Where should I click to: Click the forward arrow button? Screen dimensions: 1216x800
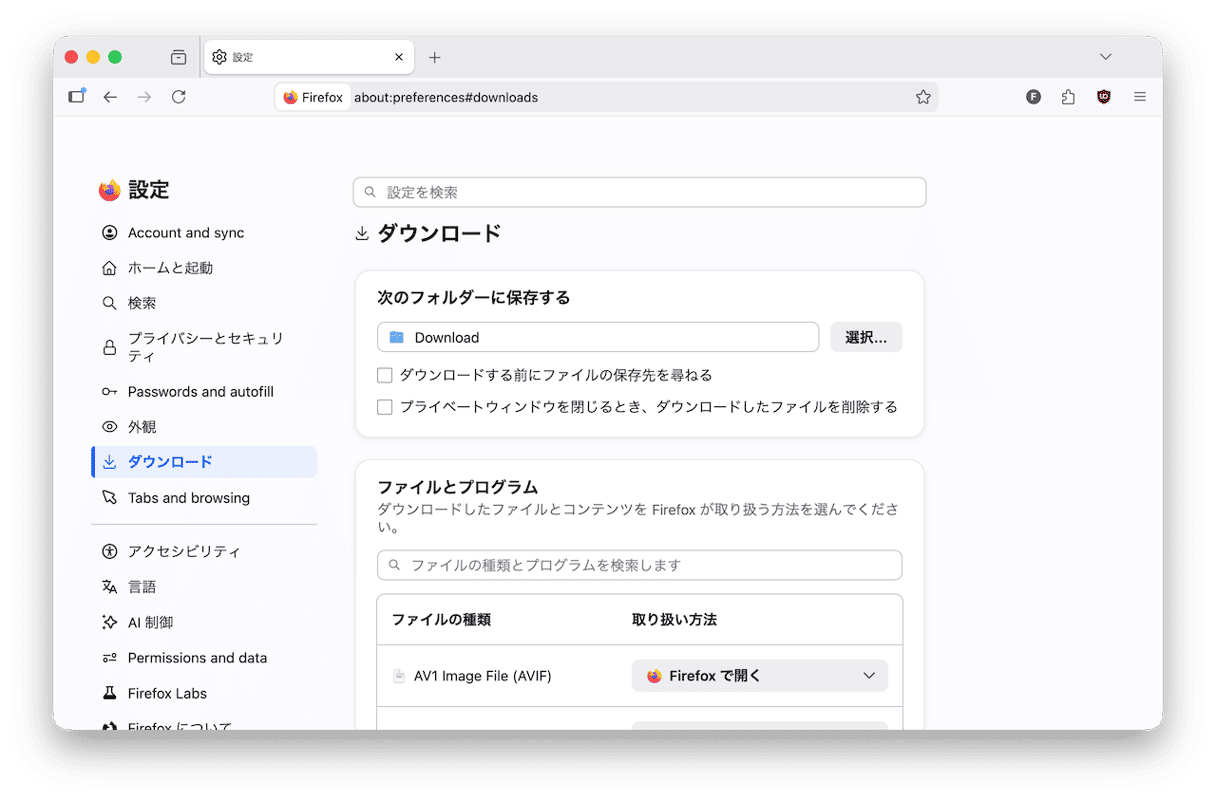coord(144,97)
